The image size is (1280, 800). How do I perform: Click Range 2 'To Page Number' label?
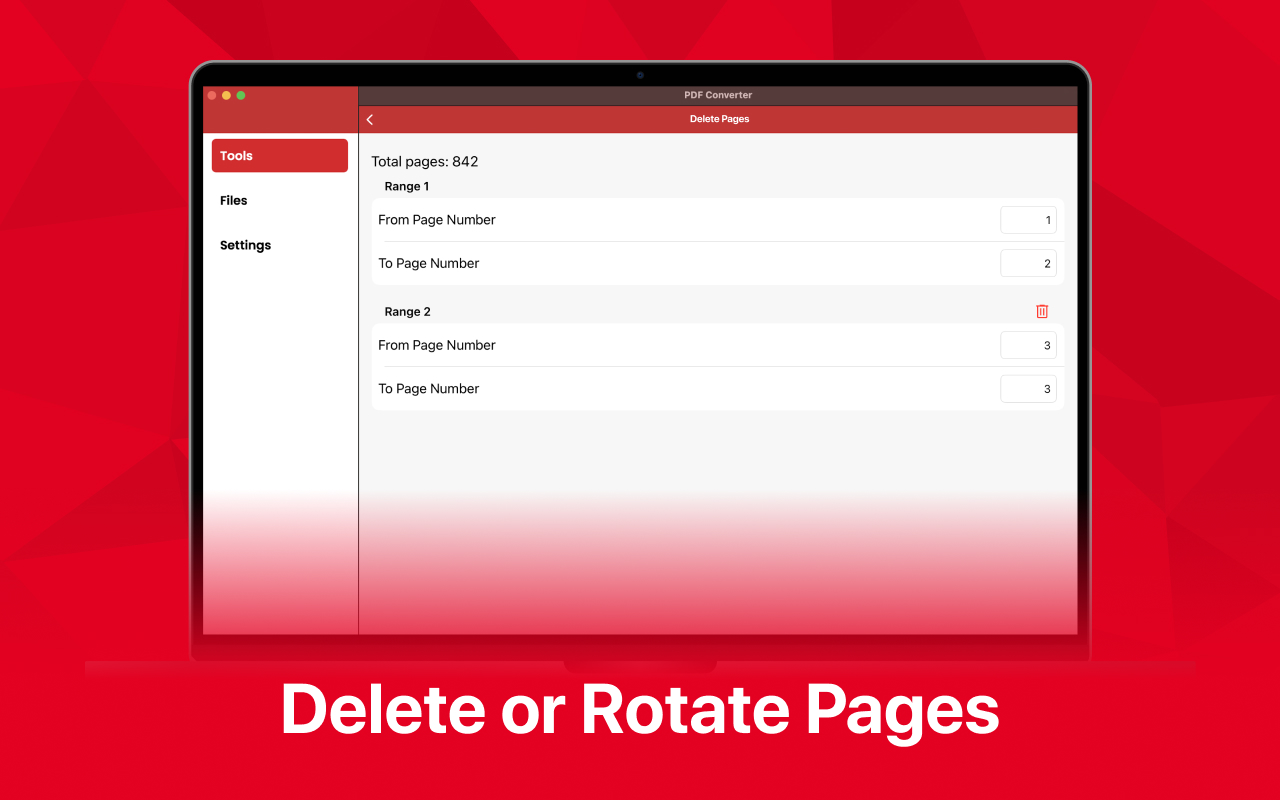point(429,389)
